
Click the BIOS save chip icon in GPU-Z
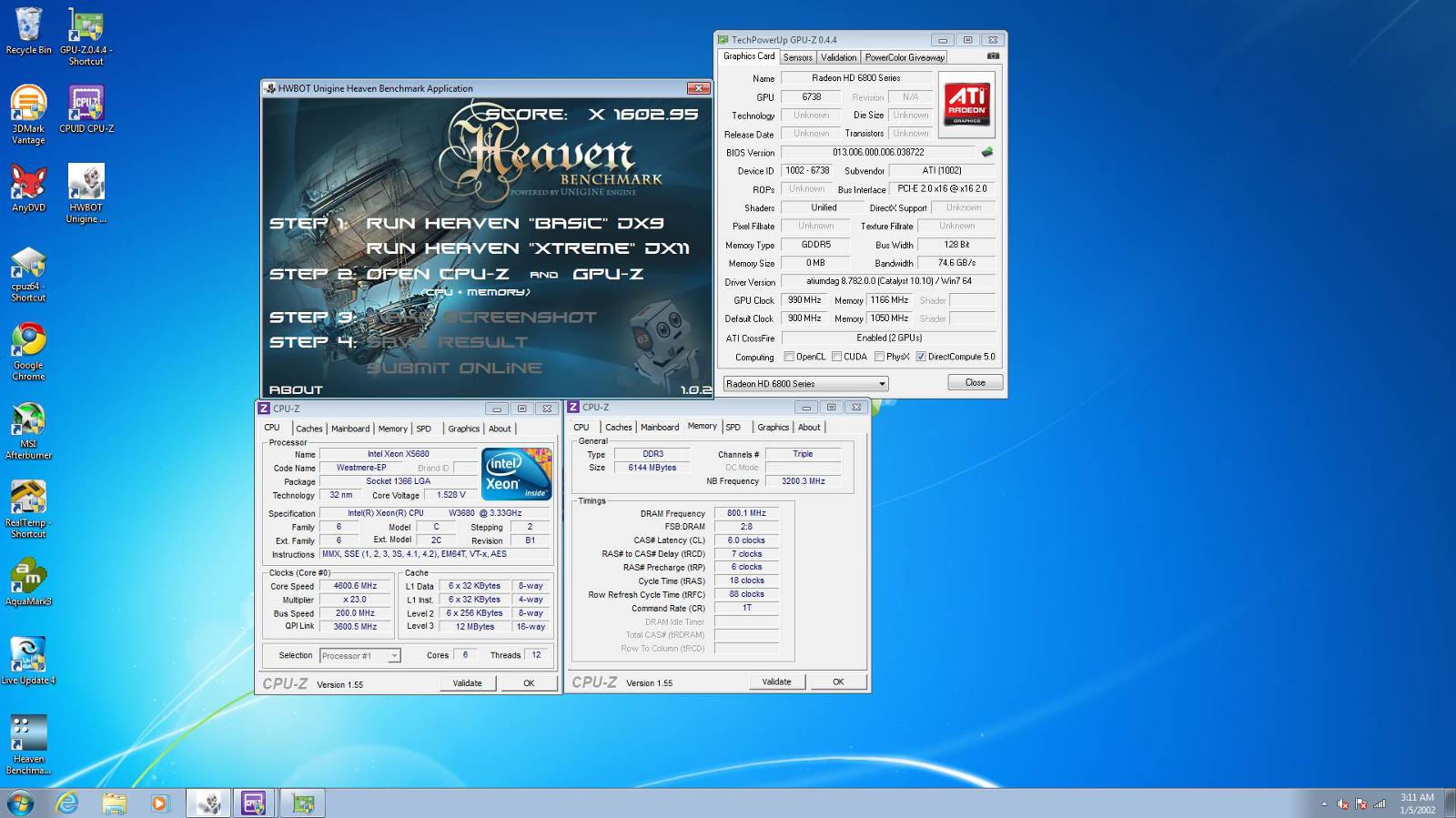pyautogui.click(x=987, y=152)
